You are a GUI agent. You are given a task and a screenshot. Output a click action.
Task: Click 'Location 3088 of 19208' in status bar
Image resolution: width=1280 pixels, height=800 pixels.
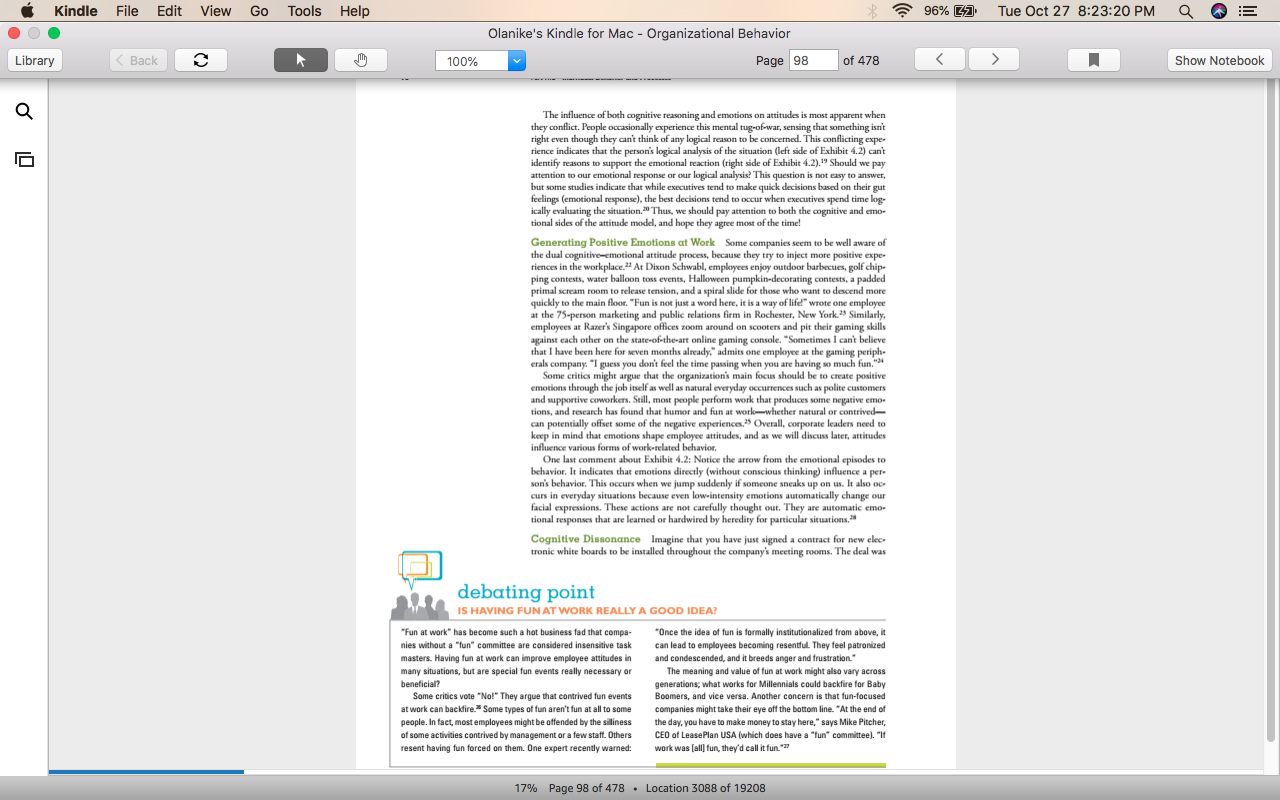[x=705, y=788]
